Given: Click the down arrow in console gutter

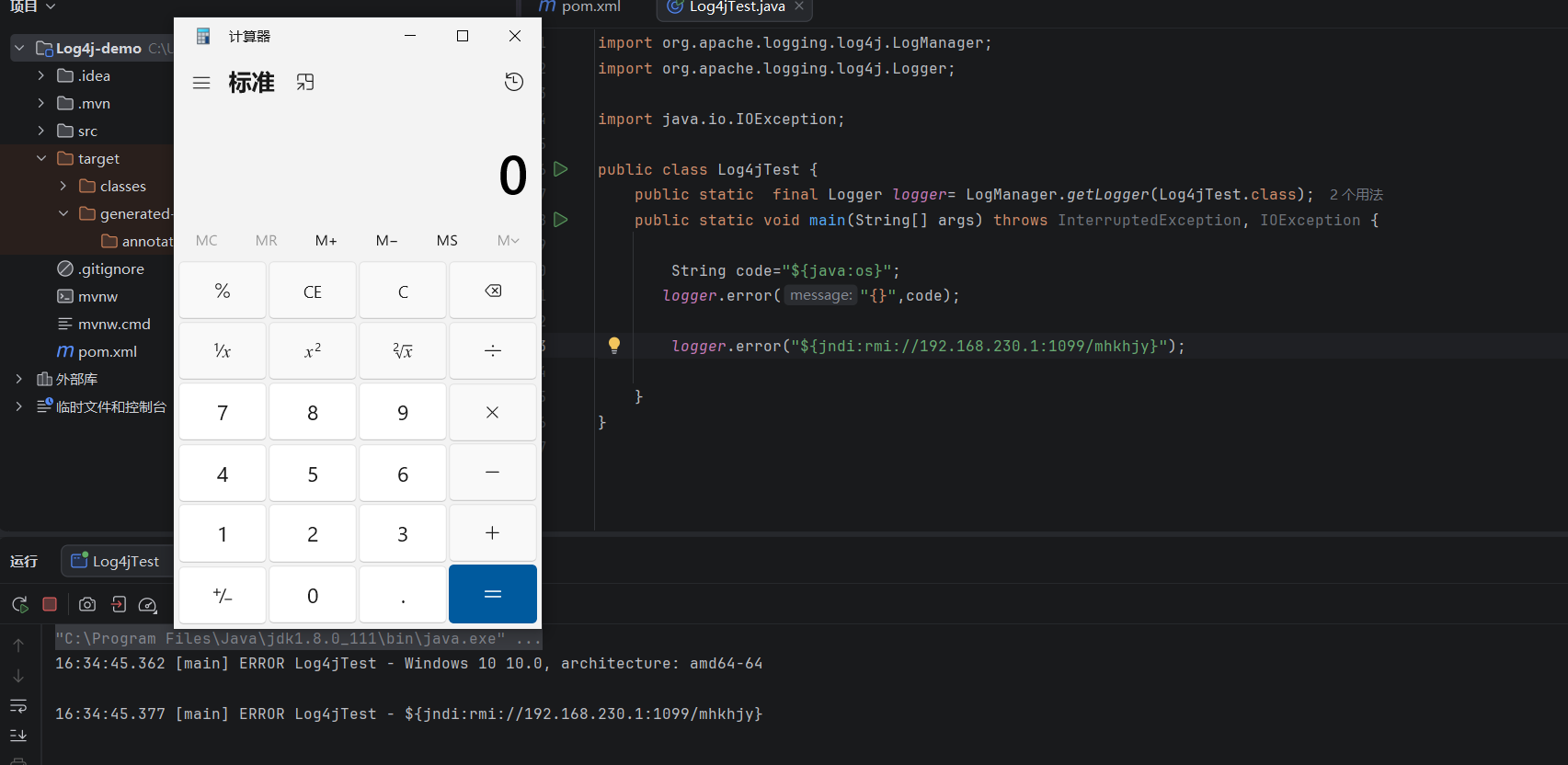Looking at the screenshot, I should coord(18,676).
